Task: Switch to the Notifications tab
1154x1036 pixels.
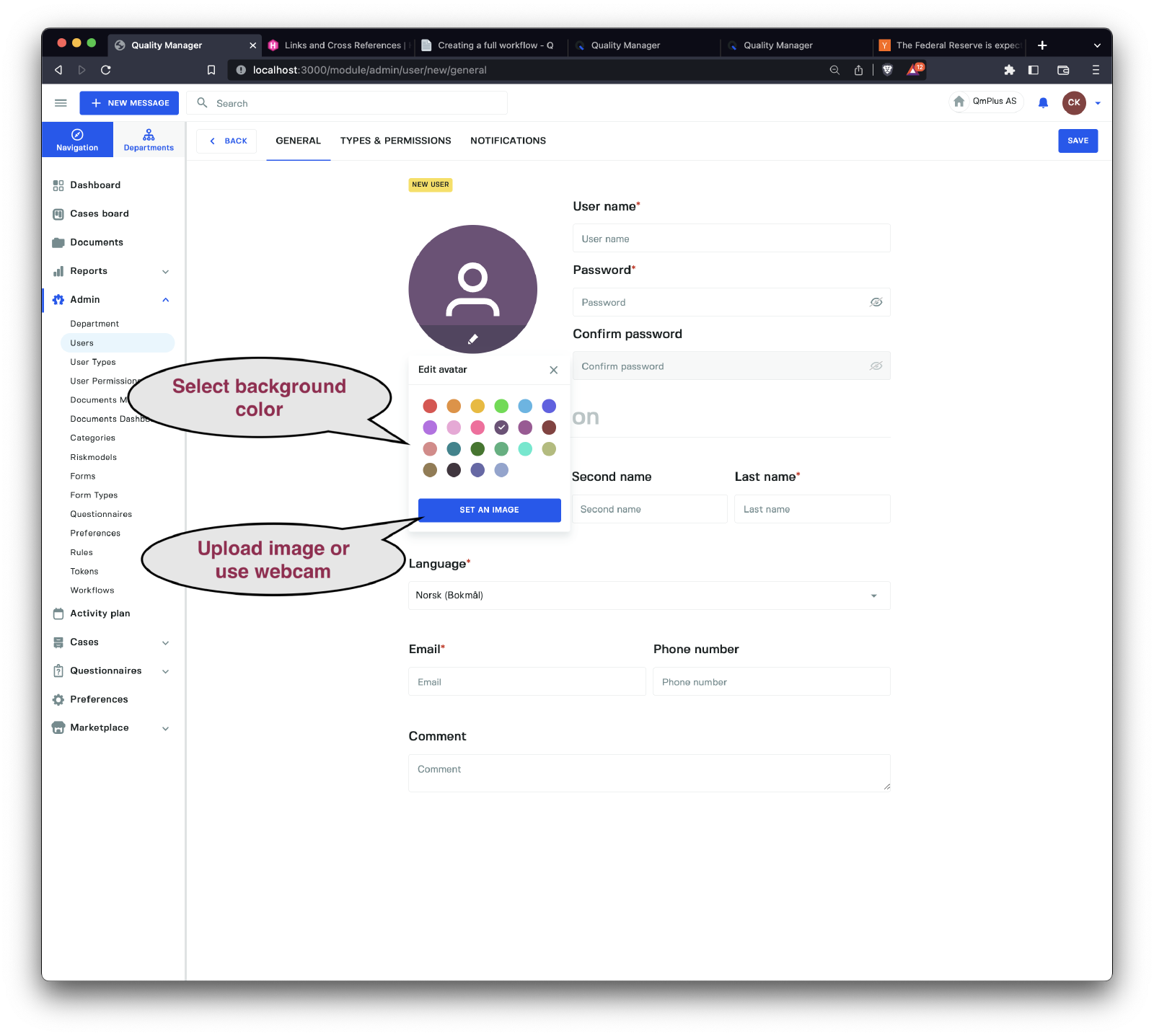Action: pos(508,141)
